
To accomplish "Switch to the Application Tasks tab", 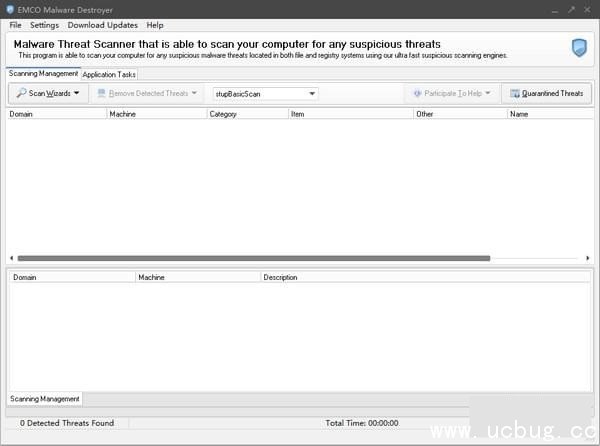I will tap(109, 74).
